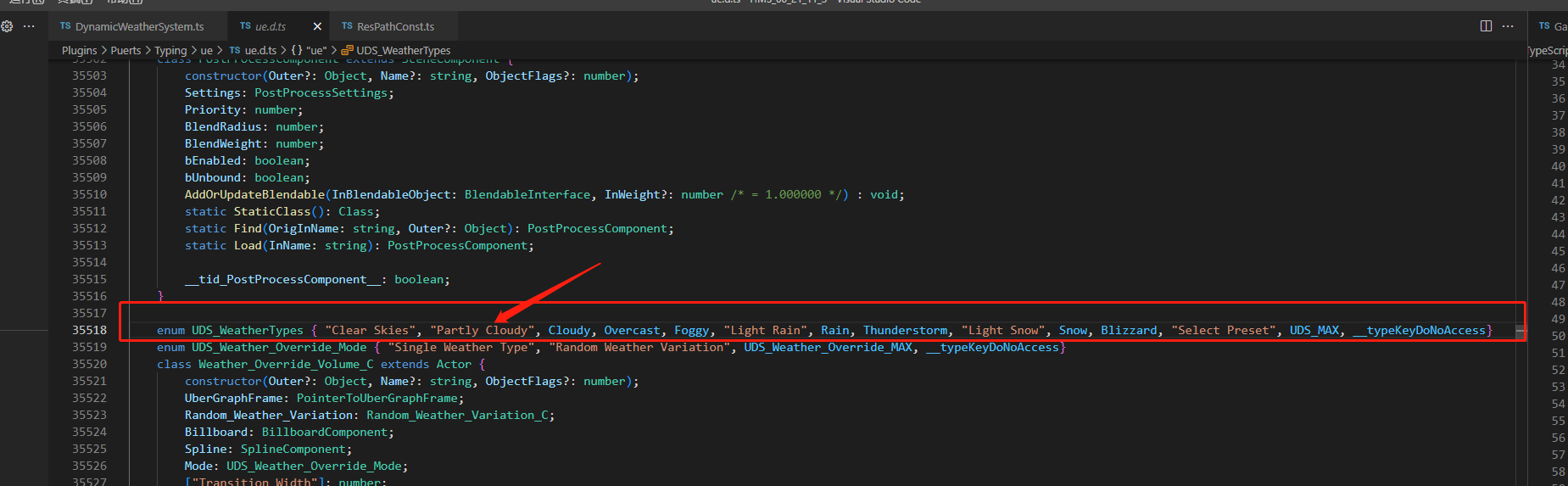1568x486 pixels.
Task: Open the ue folder breadcrumb
Action: pyautogui.click(x=206, y=51)
